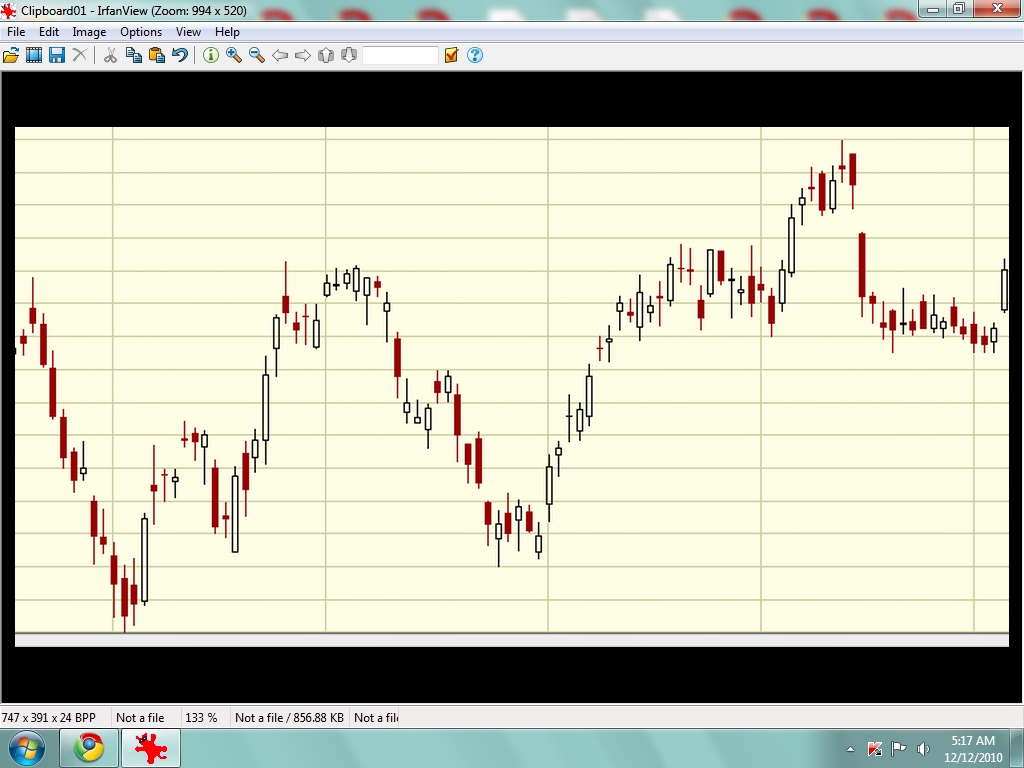Open the image Information icon

[210, 56]
